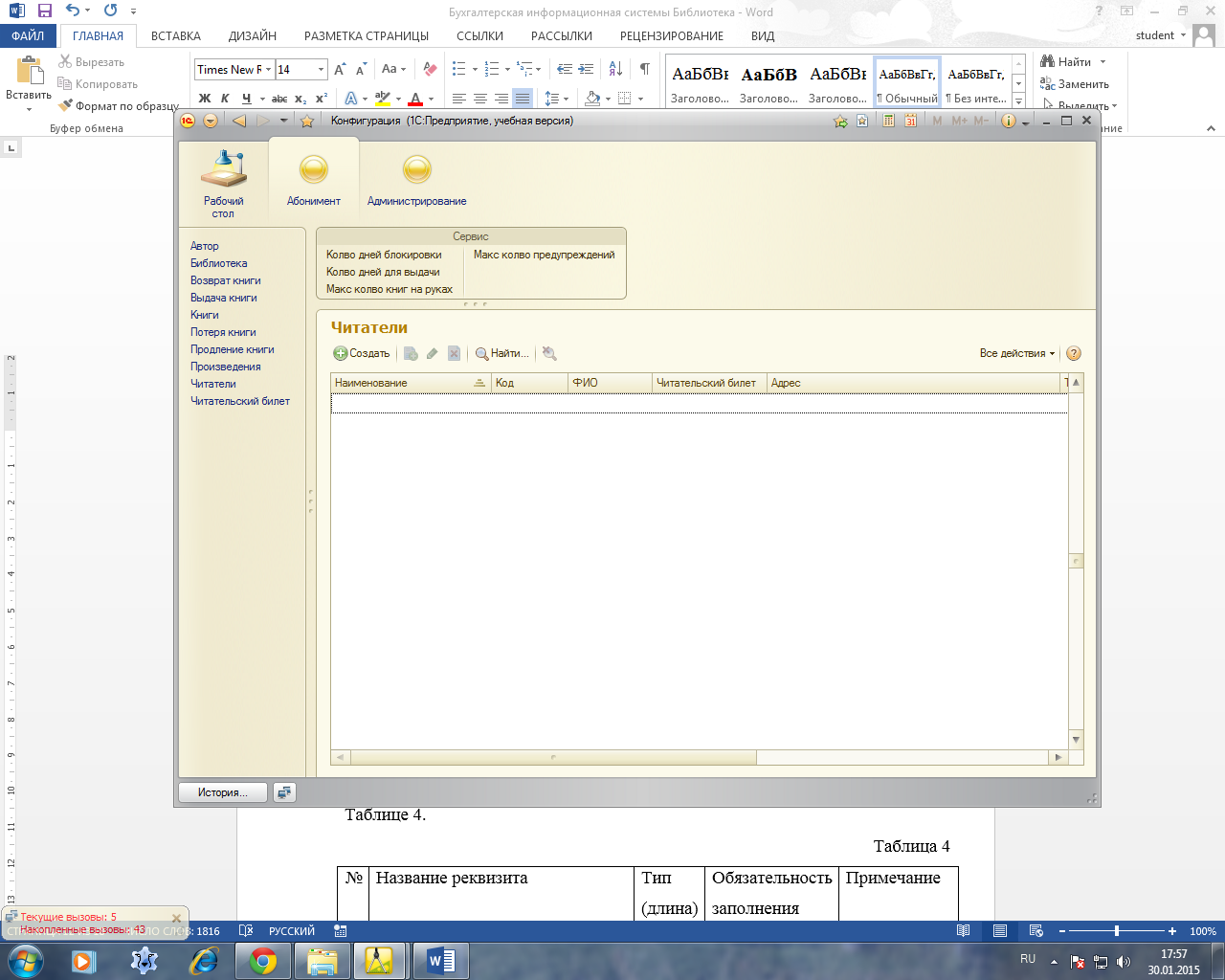Open Читательский билет navigation link

240,401
